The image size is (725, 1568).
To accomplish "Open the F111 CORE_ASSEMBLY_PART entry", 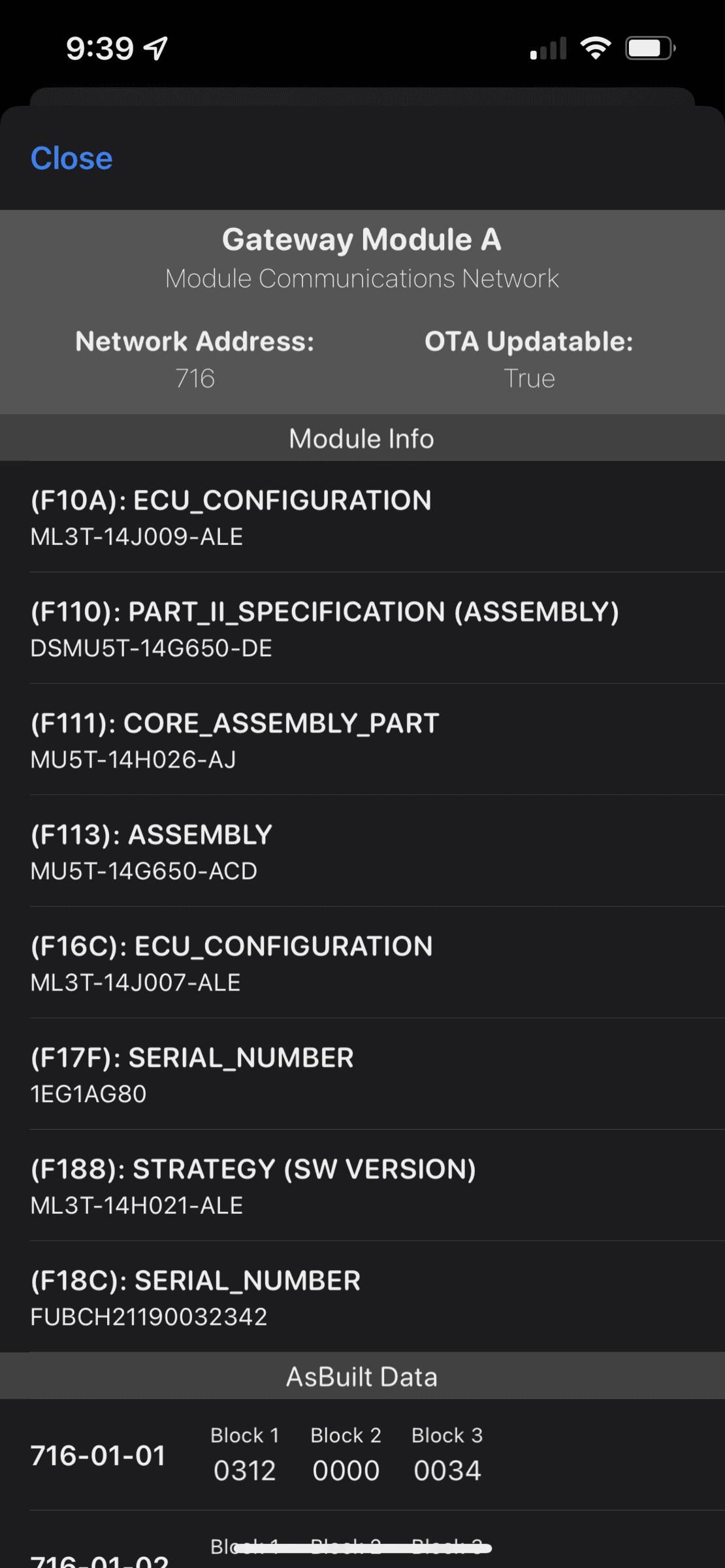I will 362,740.
